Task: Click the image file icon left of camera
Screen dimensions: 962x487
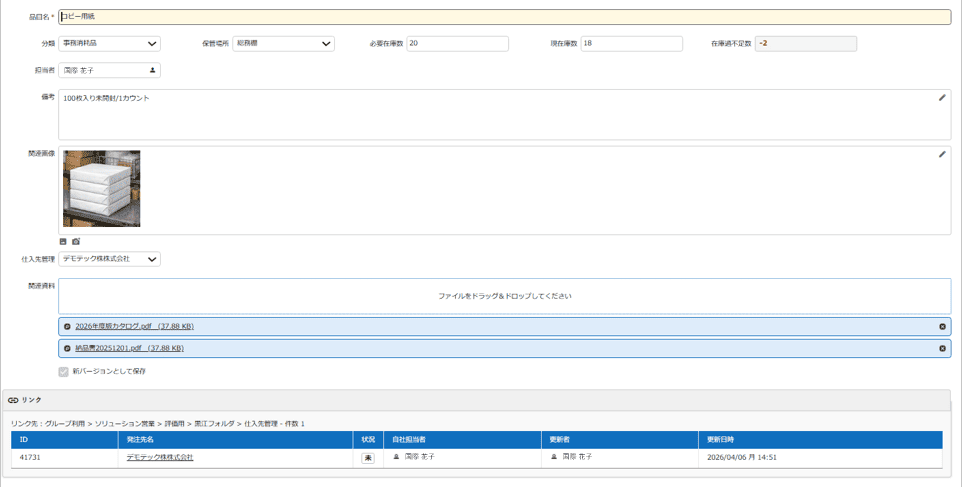Action: 64,242
